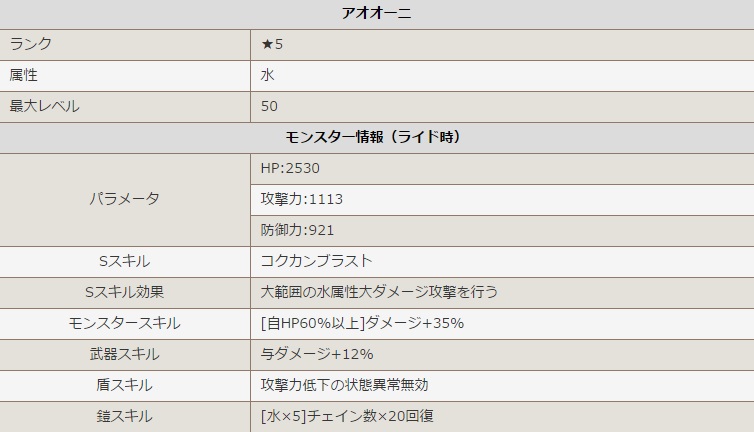Click the モンスター情報（ライド時）section header

click(377, 137)
